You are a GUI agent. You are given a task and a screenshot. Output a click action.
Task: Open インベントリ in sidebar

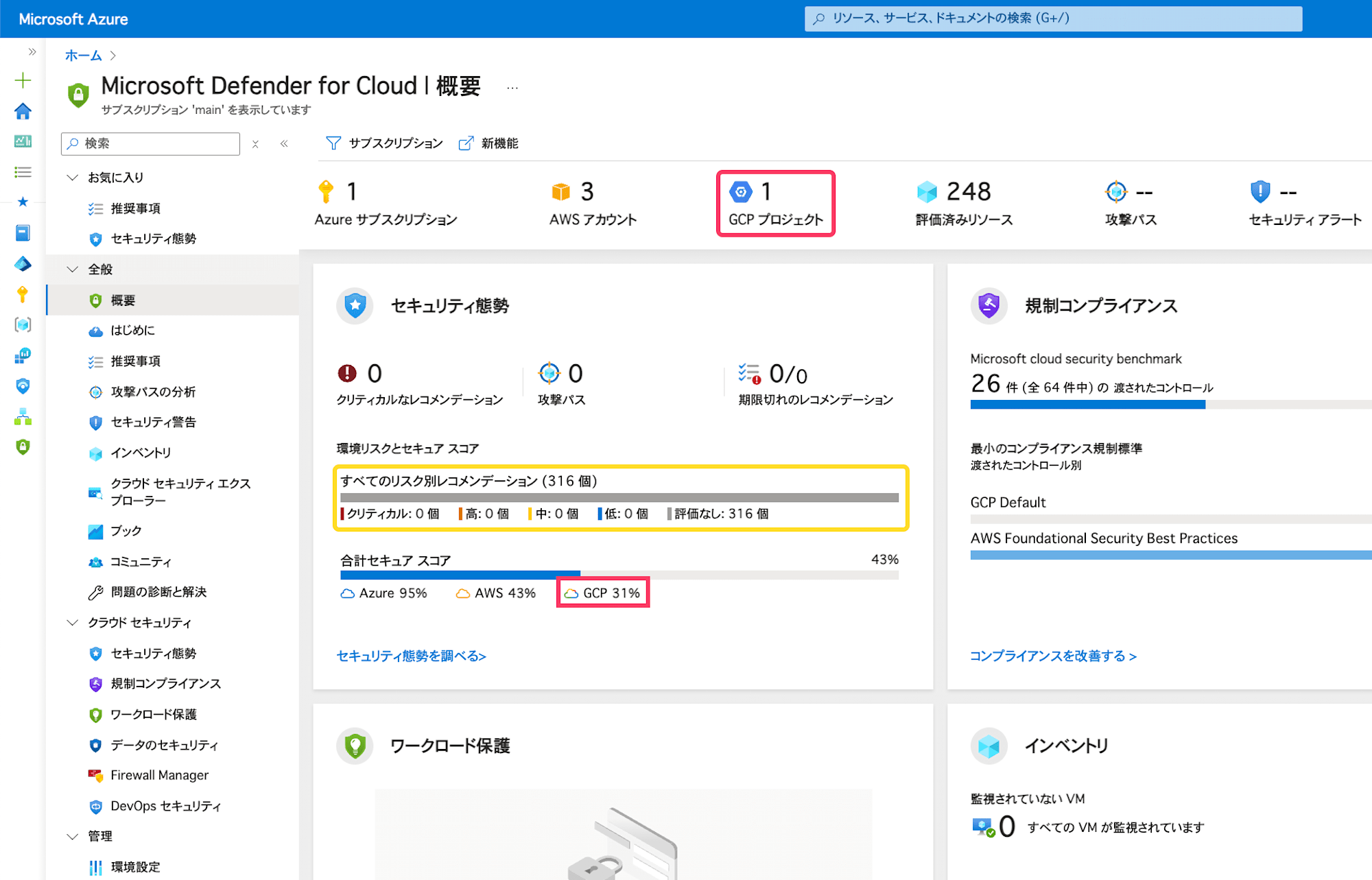[x=141, y=453]
